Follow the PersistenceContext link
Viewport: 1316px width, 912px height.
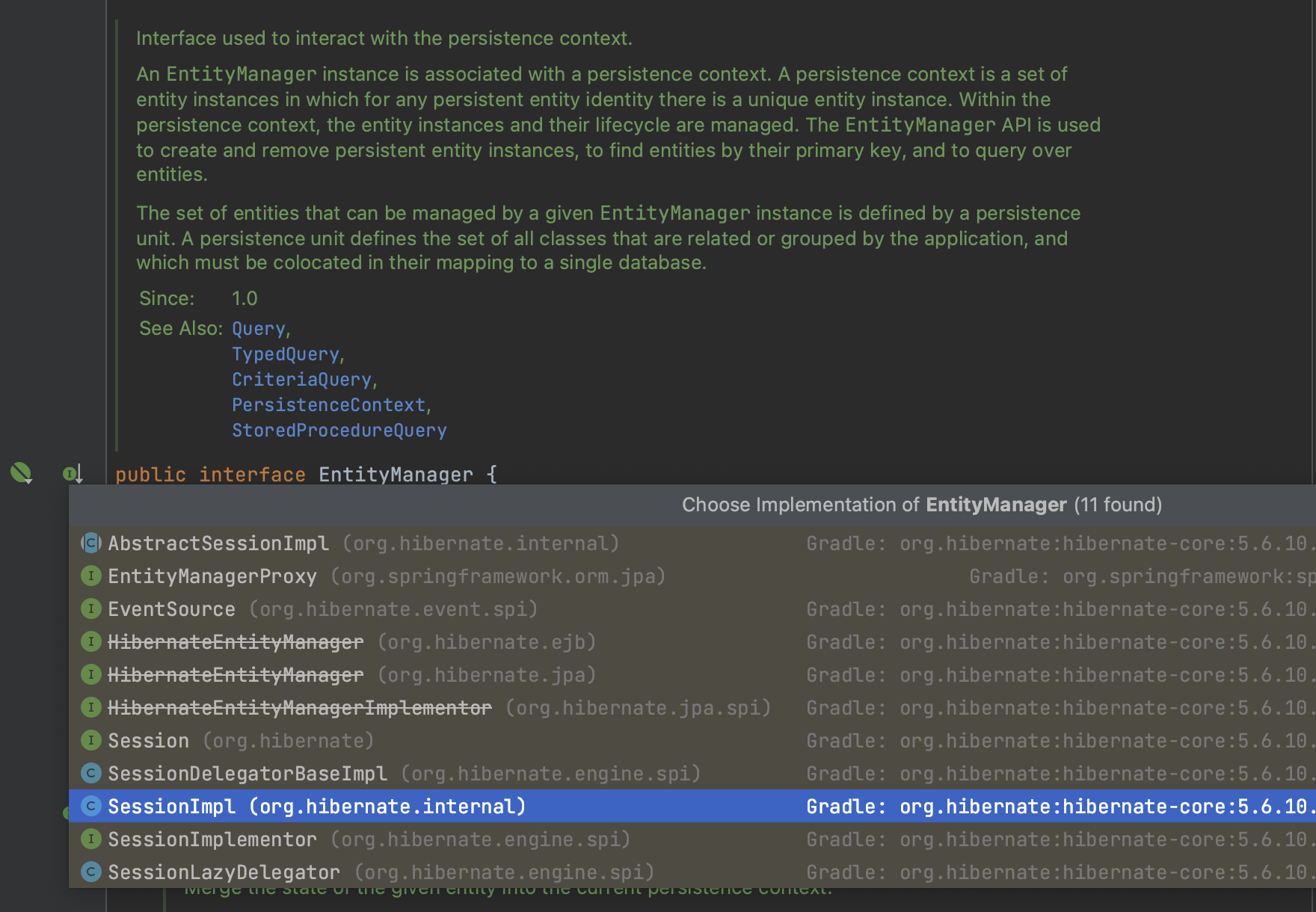[329, 405]
